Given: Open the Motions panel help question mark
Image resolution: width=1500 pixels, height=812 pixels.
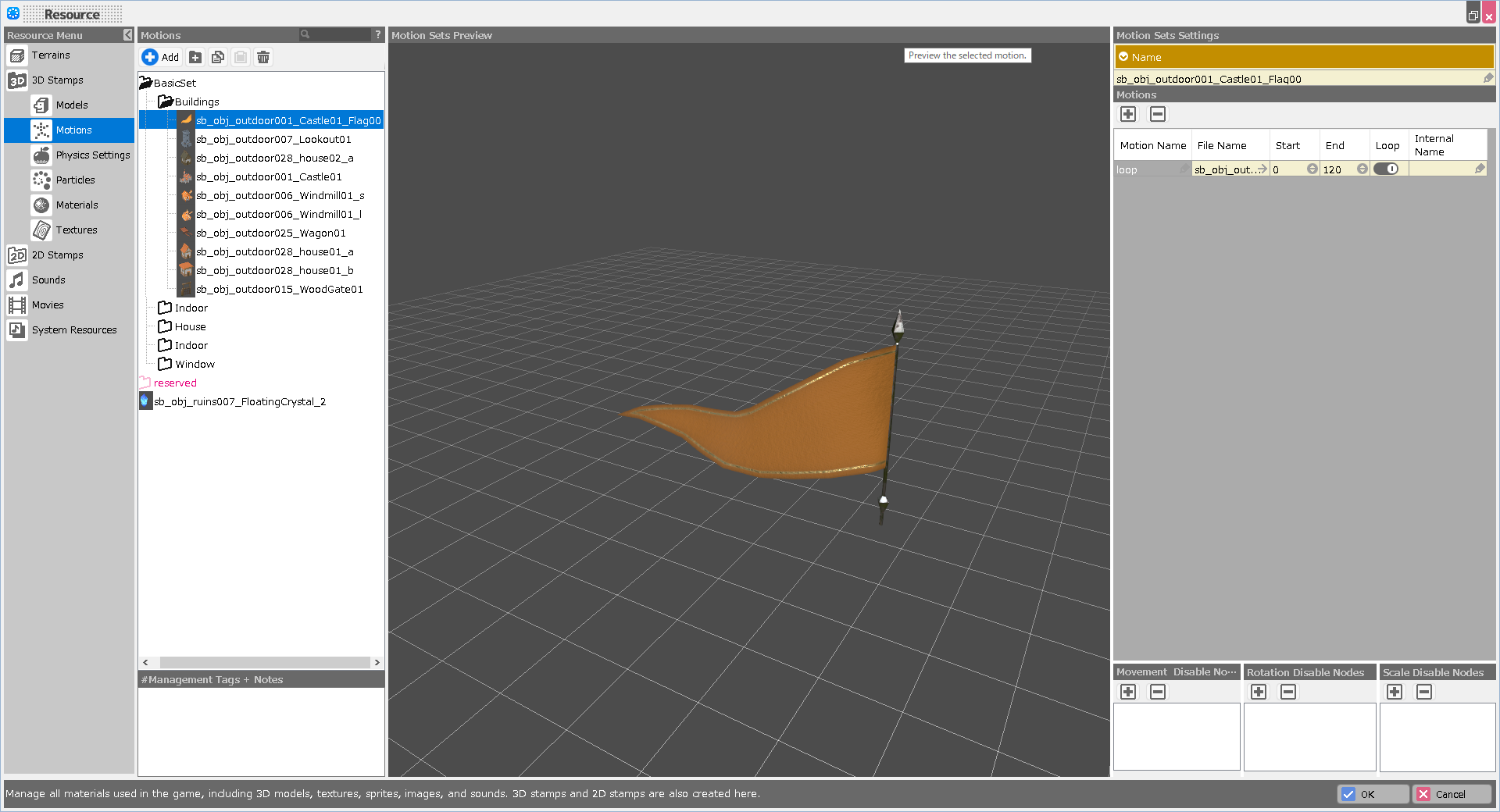Looking at the screenshot, I should [378, 35].
